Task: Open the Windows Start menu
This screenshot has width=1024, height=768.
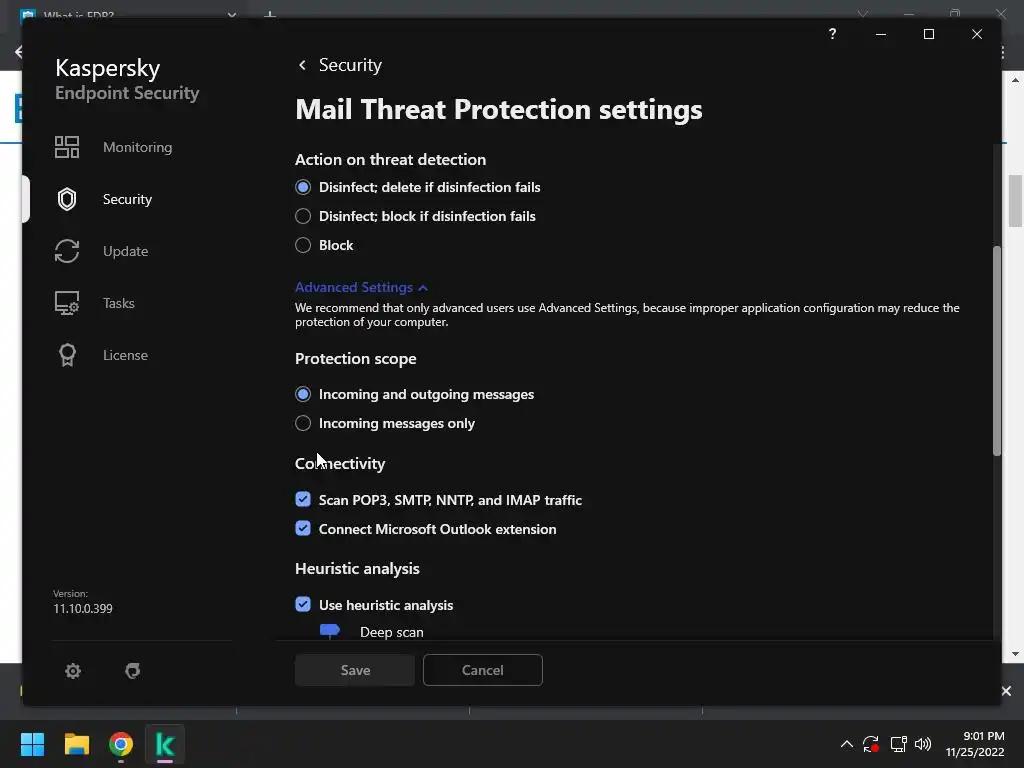Action: 32,744
